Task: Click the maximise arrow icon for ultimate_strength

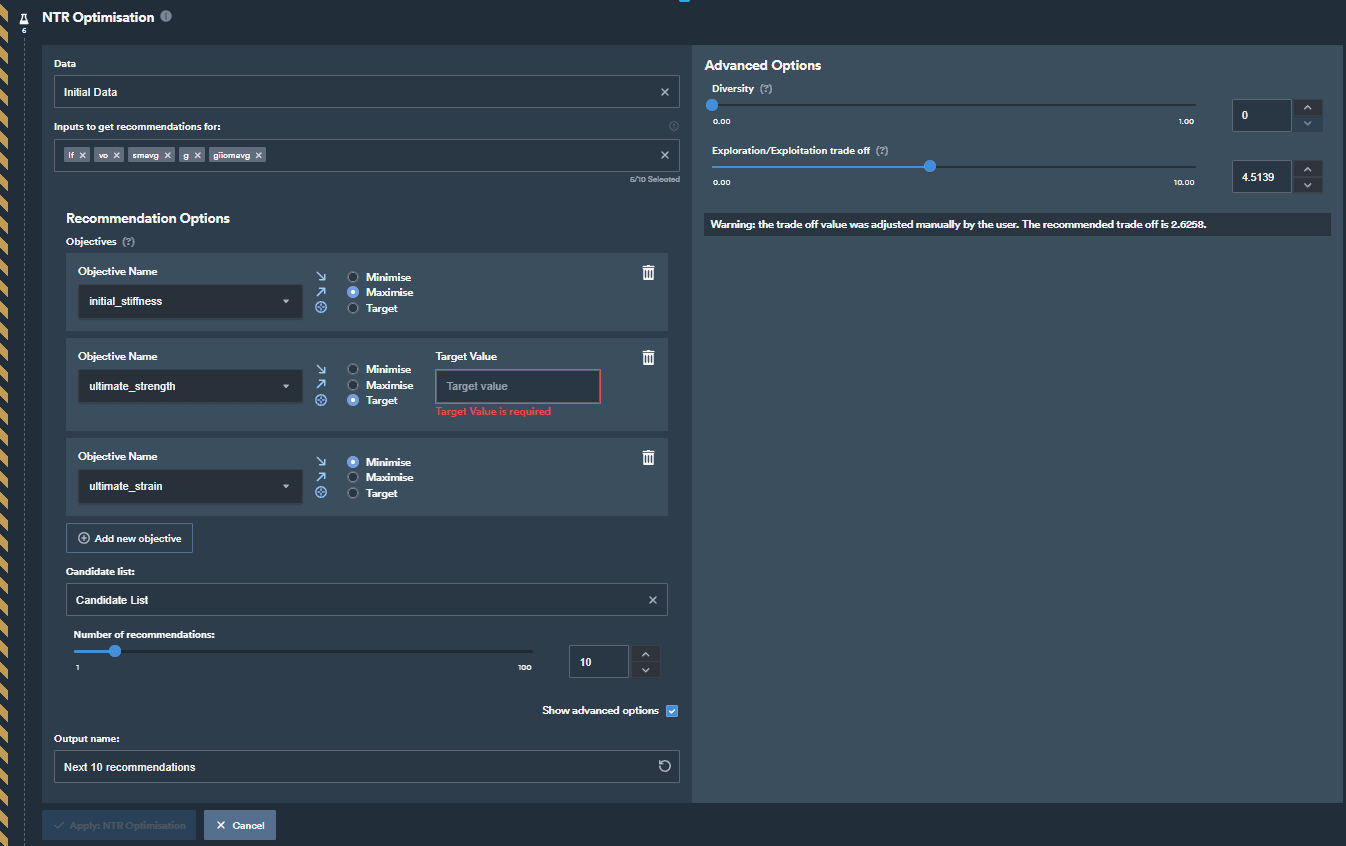Action: click(321, 384)
